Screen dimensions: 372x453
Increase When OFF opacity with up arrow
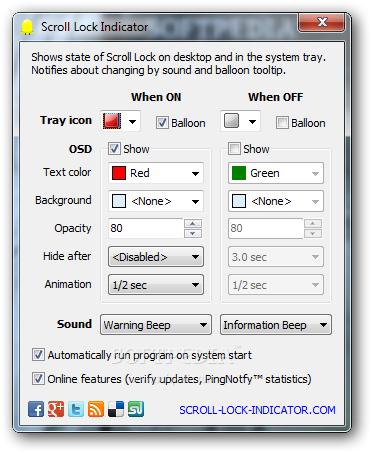point(313,223)
